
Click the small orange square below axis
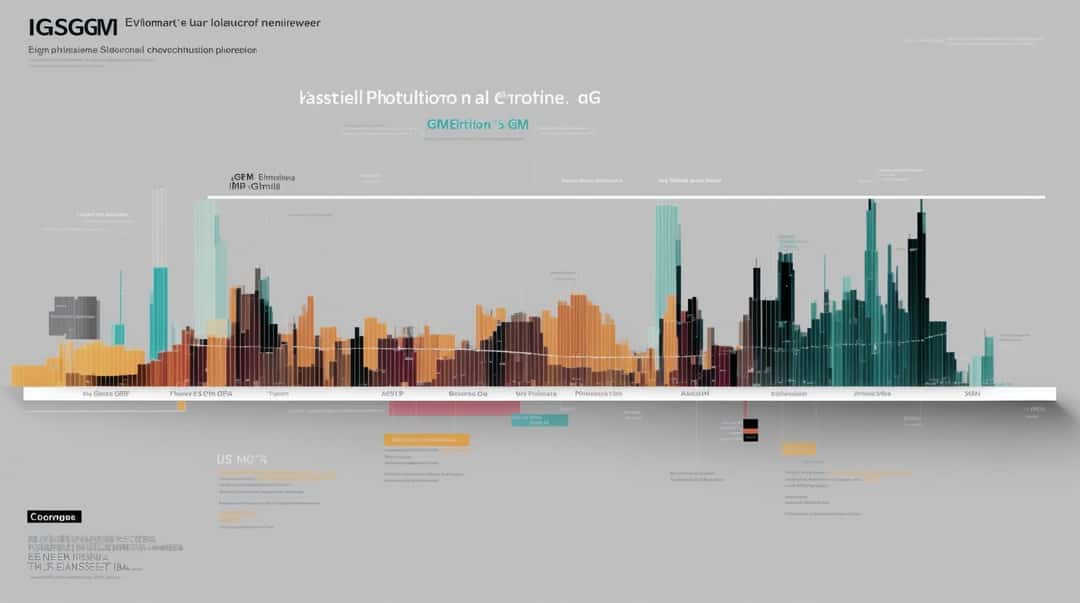[182, 407]
